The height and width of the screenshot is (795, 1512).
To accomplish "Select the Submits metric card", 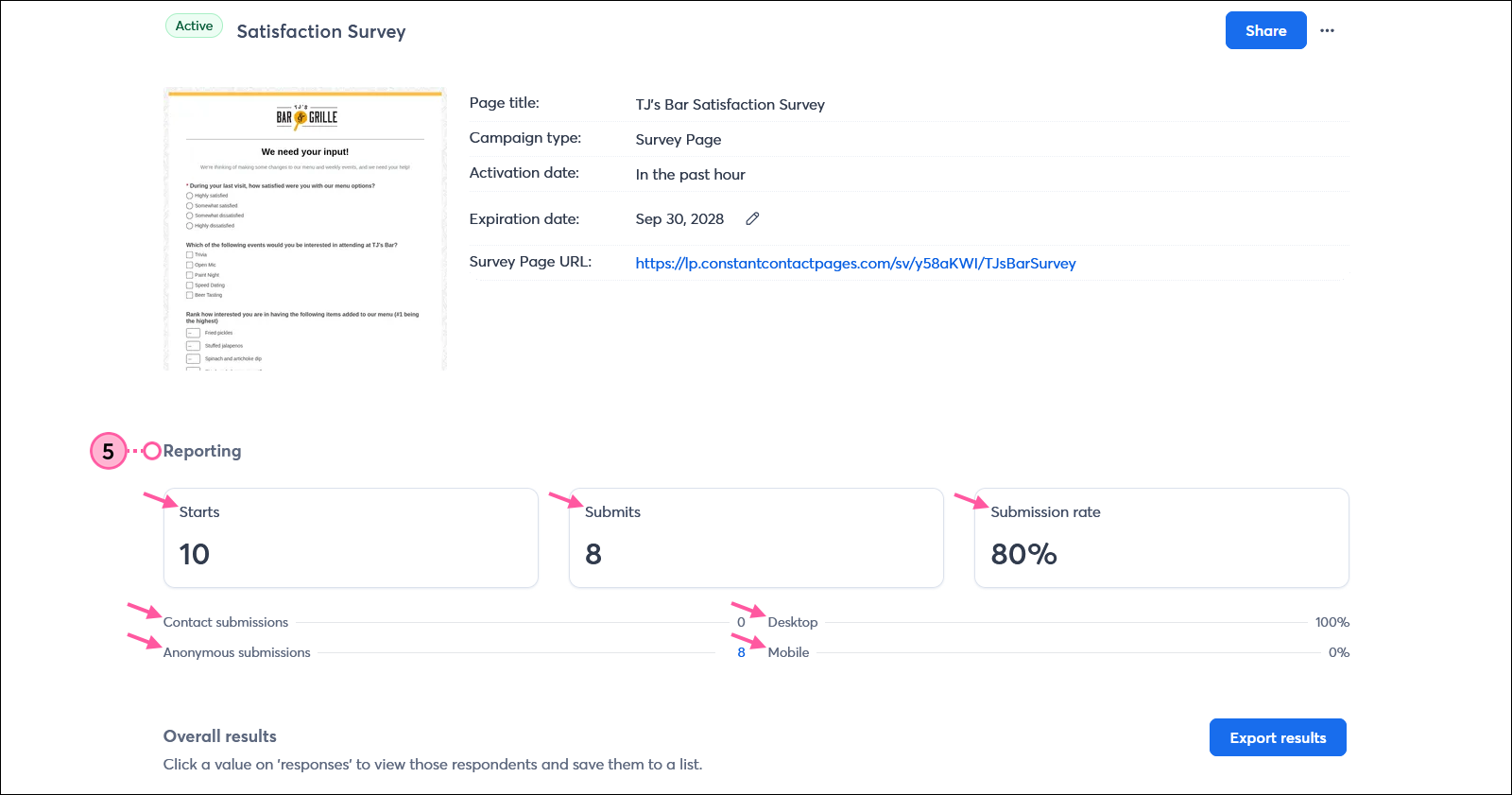I will point(756,538).
